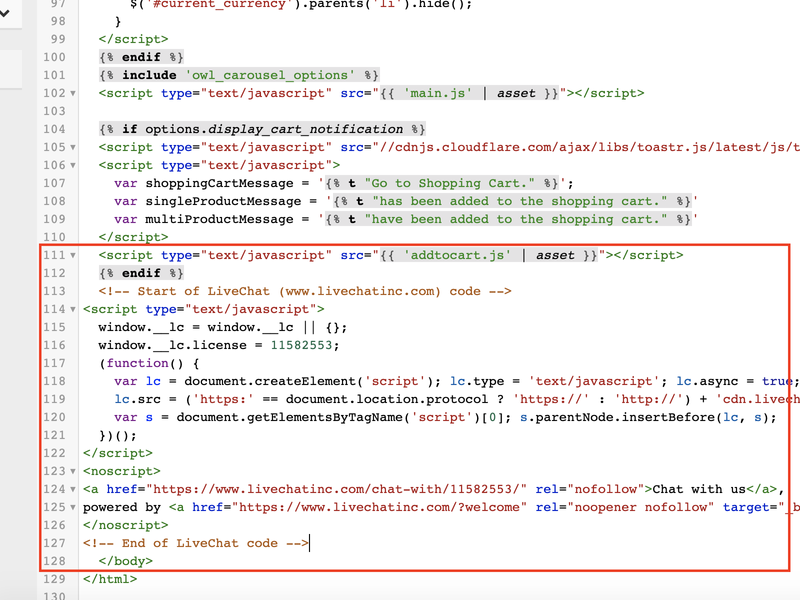Click line number 113 in the gutter
Screen dimensions: 800x600
55,291
